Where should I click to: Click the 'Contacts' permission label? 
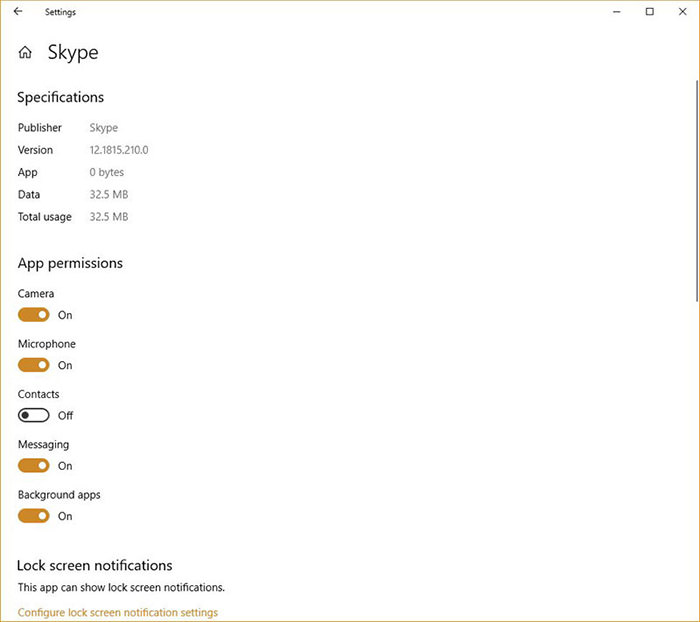tap(38, 394)
